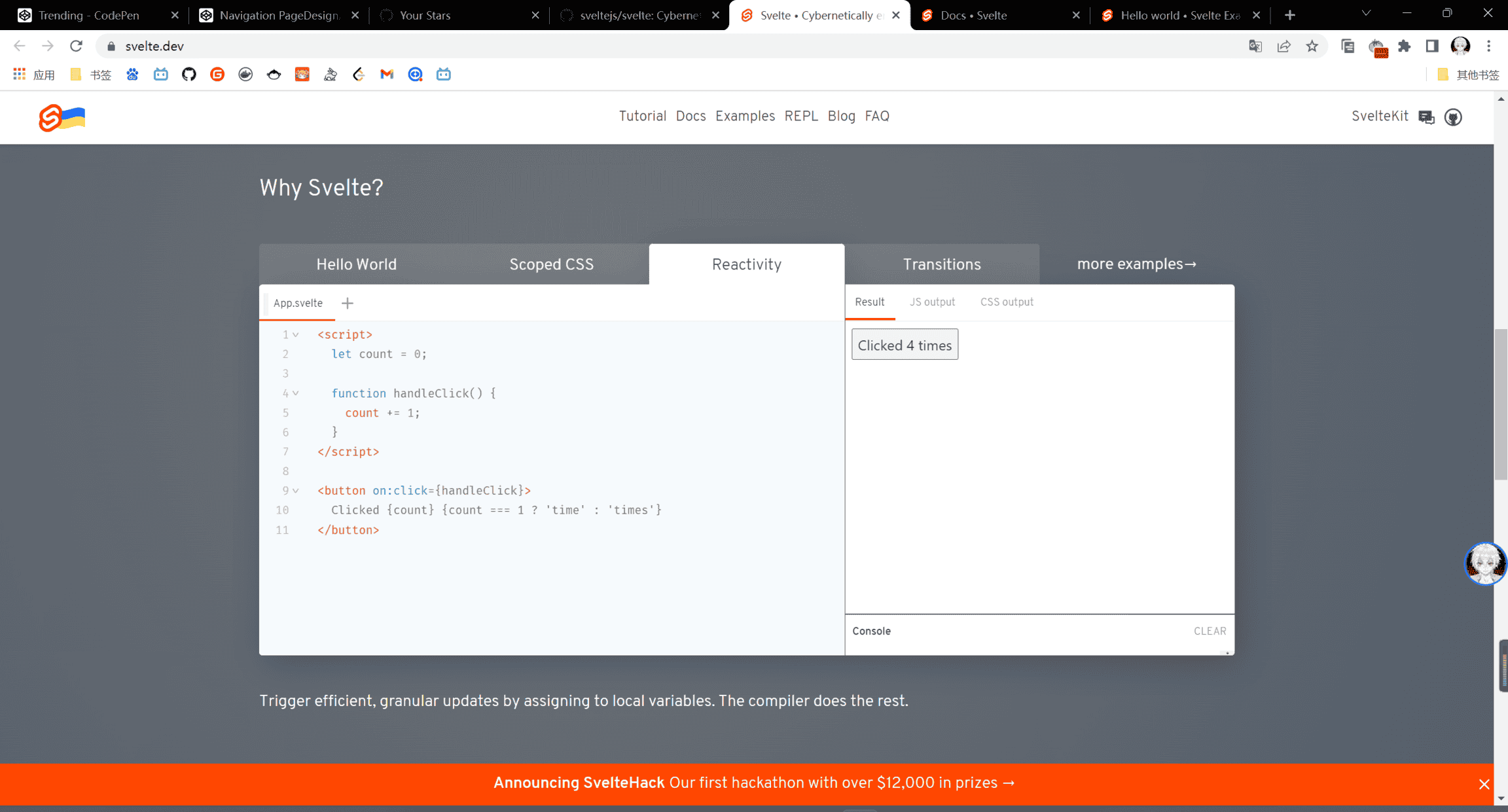
Task: Open the browser extensions puzzle icon
Action: click(x=1404, y=46)
